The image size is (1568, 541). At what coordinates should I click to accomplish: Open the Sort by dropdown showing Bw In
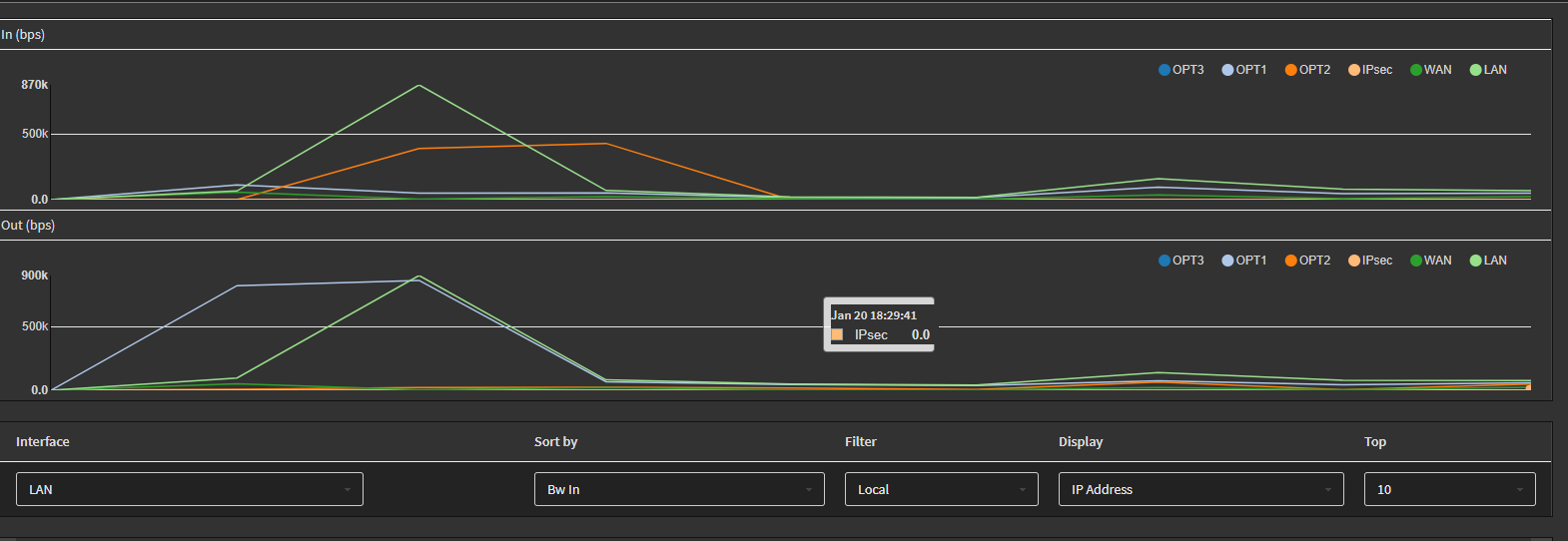(x=679, y=489)
